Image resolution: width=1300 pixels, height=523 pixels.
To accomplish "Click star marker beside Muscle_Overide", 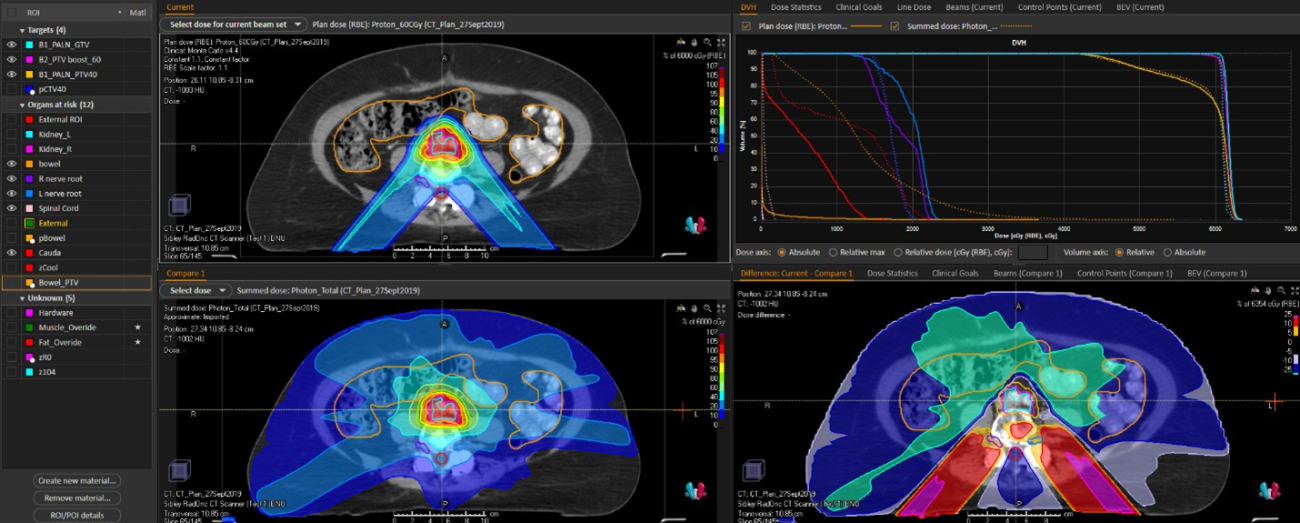I will [138, 327].
